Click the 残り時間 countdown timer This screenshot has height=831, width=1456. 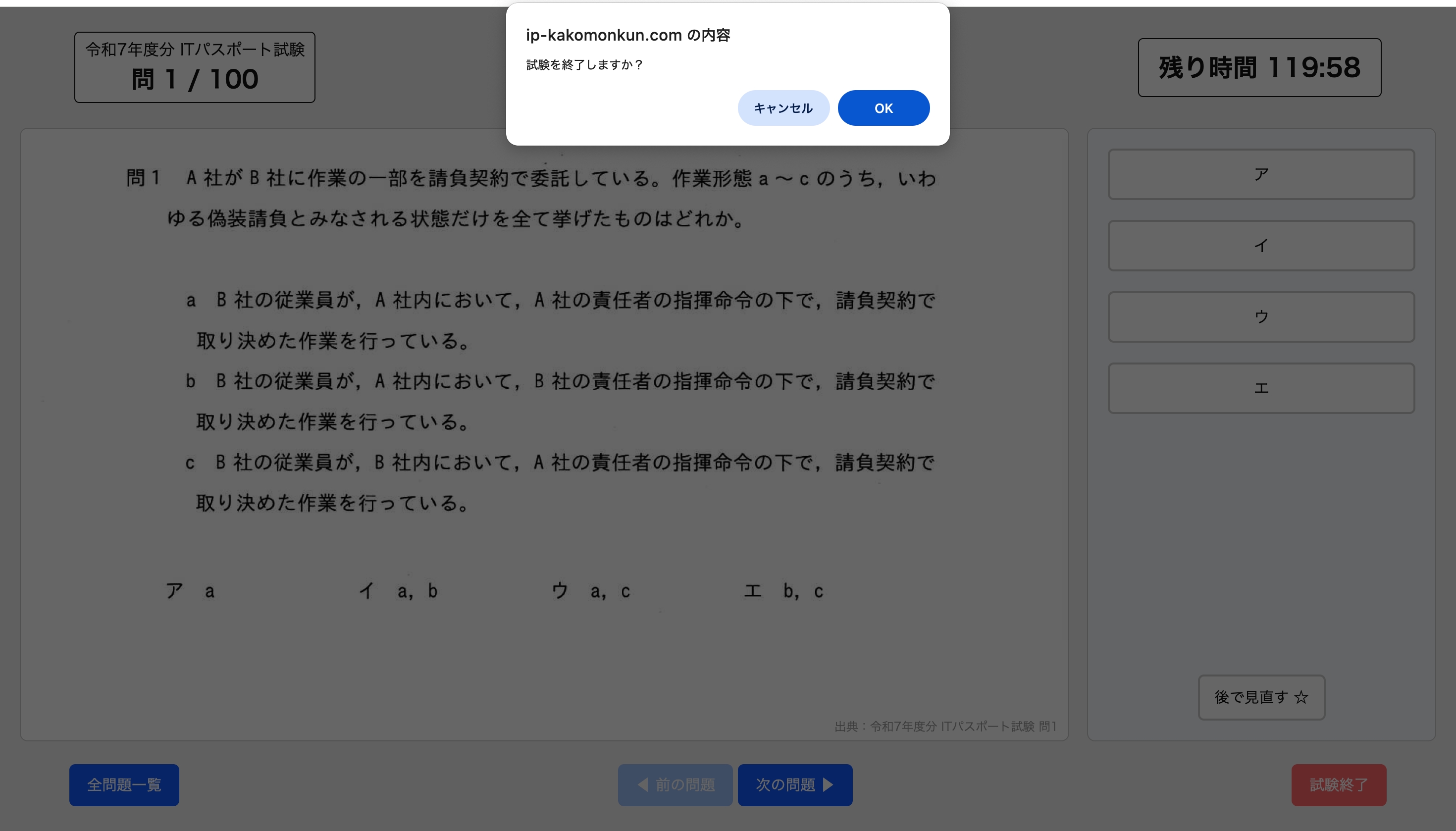(1257, 68)
